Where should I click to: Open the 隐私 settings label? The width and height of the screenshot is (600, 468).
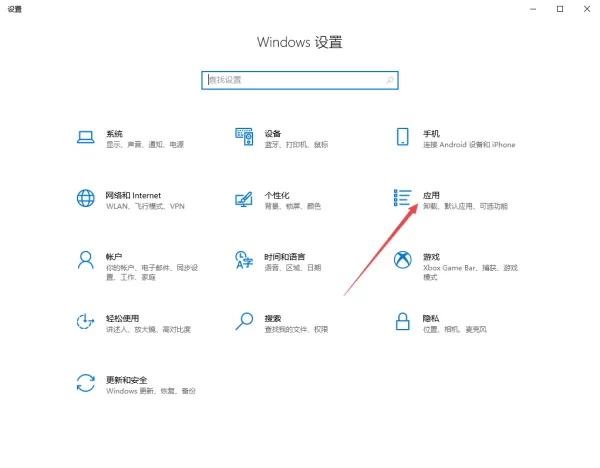431,318
